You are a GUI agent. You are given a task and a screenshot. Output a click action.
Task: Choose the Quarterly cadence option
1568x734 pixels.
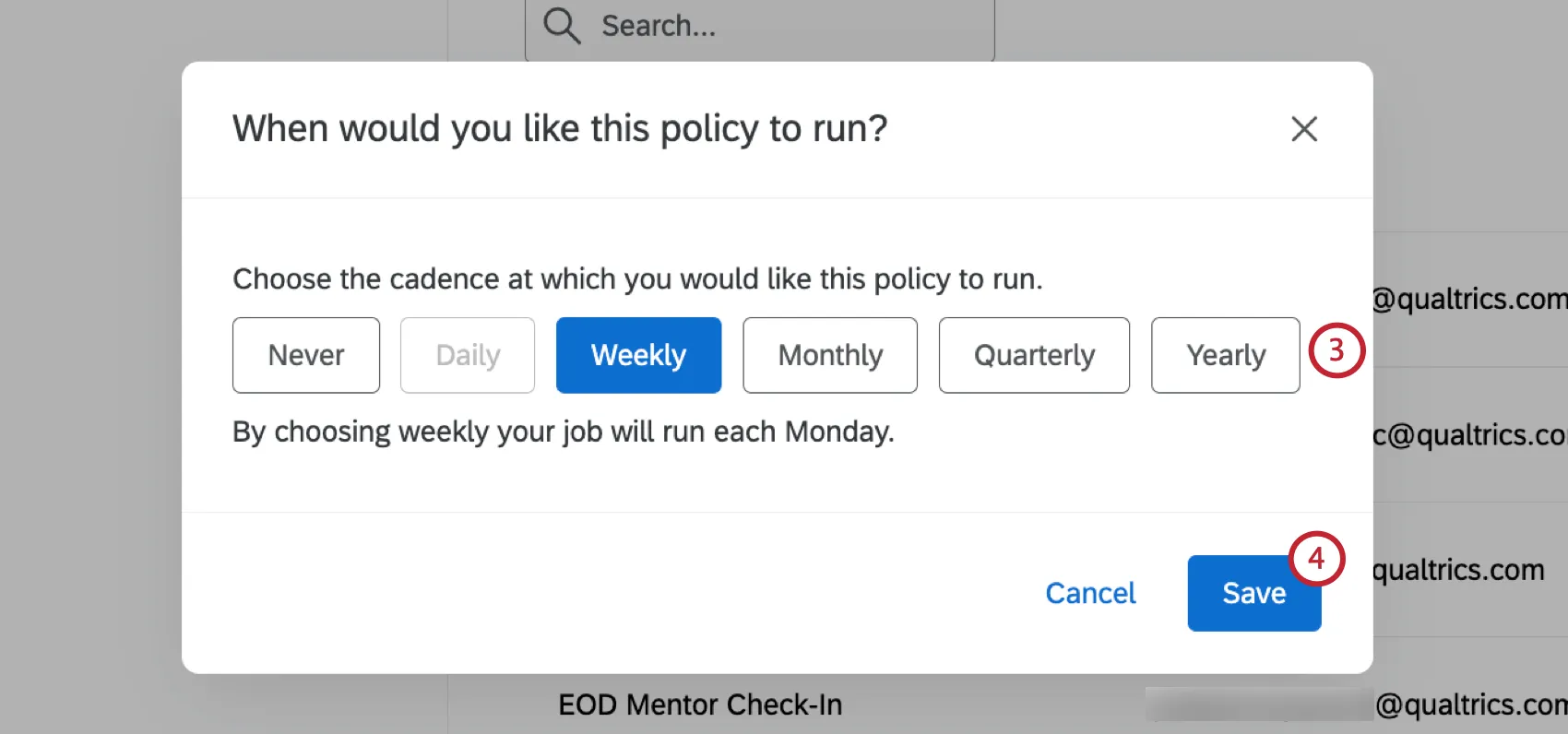(x=1033, y=355)
